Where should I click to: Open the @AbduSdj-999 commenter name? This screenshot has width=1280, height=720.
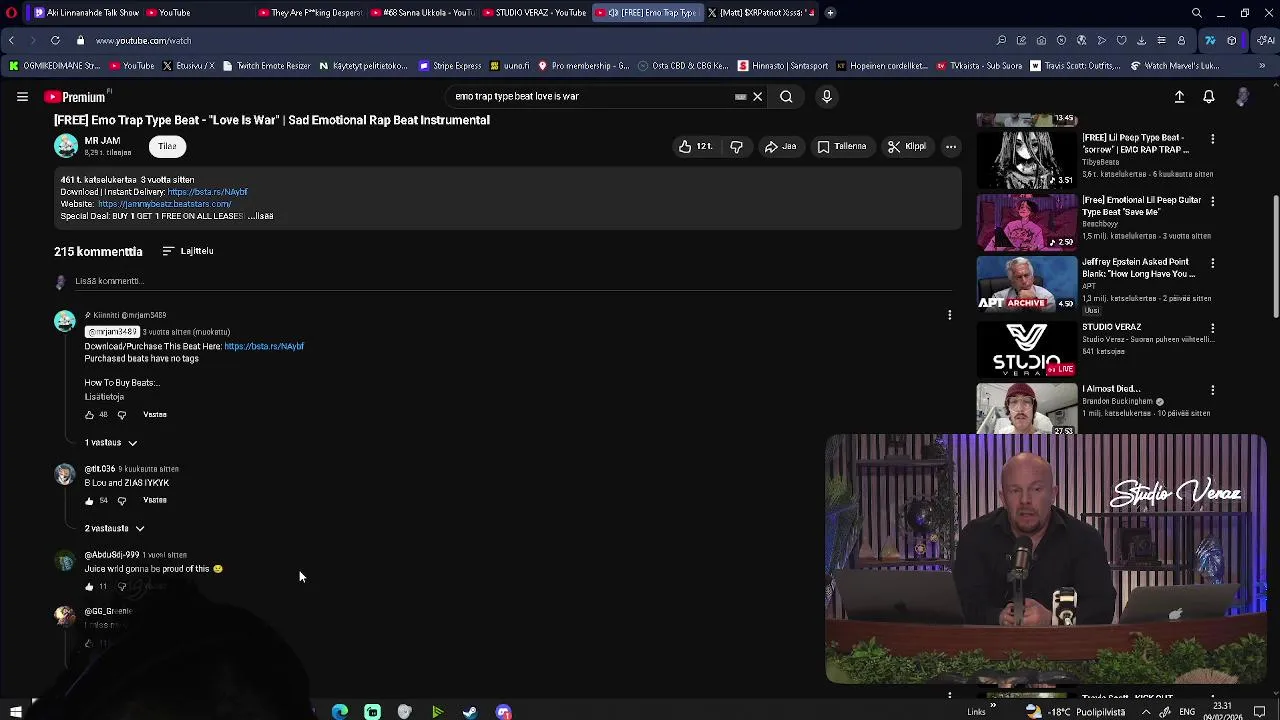tap(112, 555)
